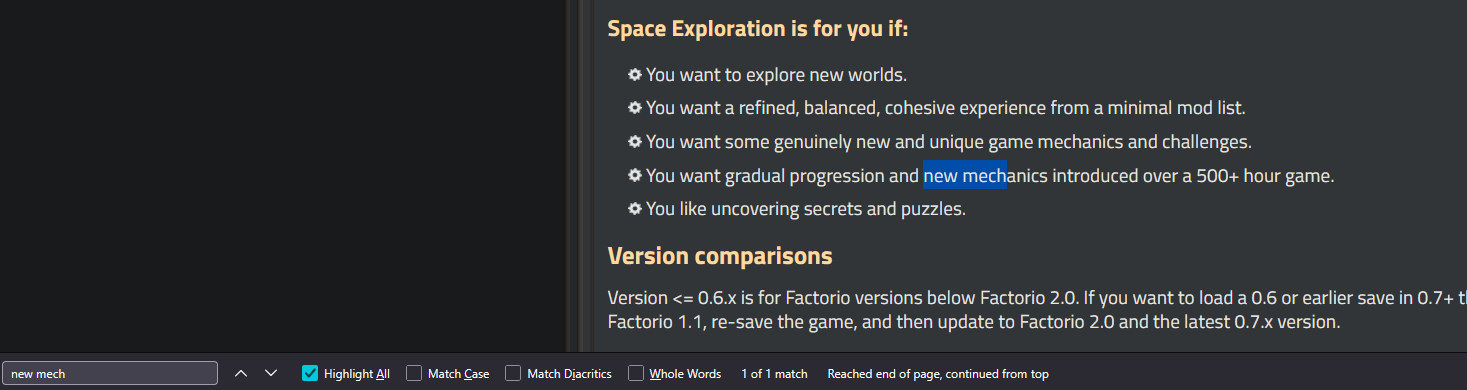Disable the Highlight All checkbox
This screenshot has width=1467, height=390.
310,373
